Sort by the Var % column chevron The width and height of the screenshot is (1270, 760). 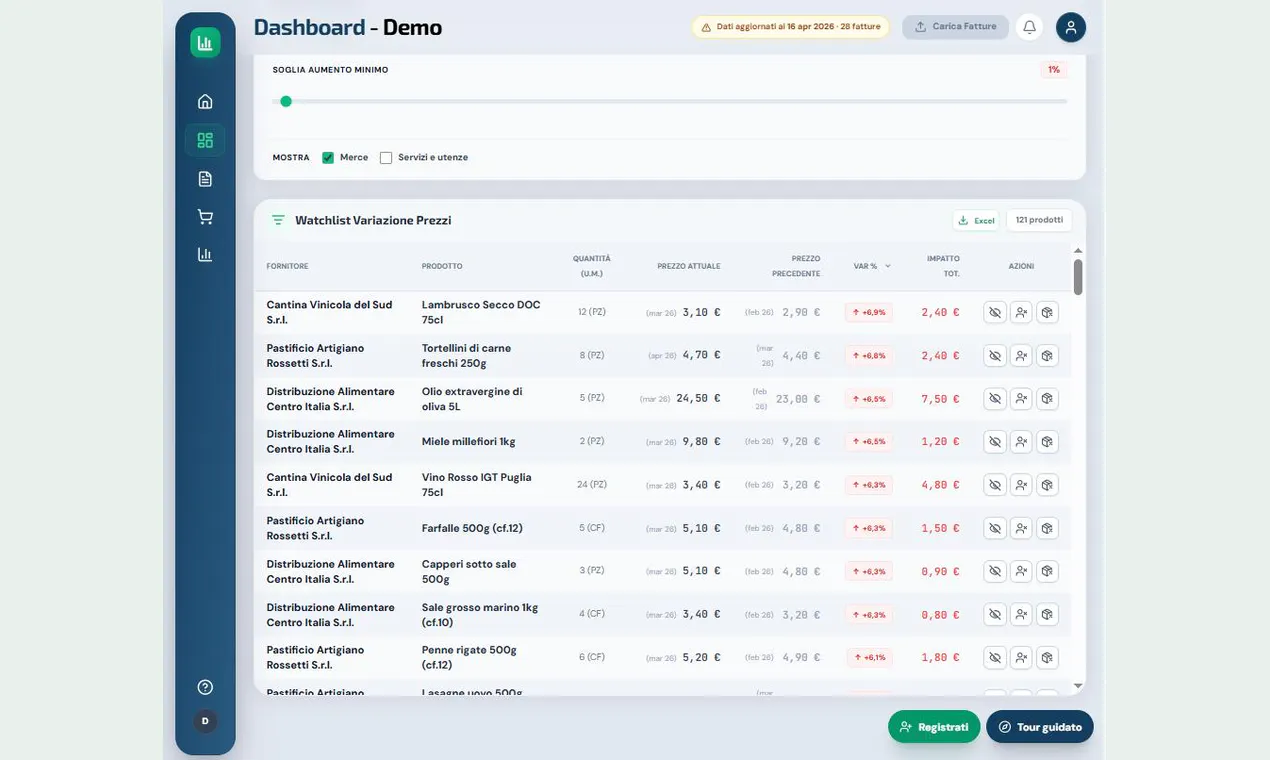[x=887, y=266]
